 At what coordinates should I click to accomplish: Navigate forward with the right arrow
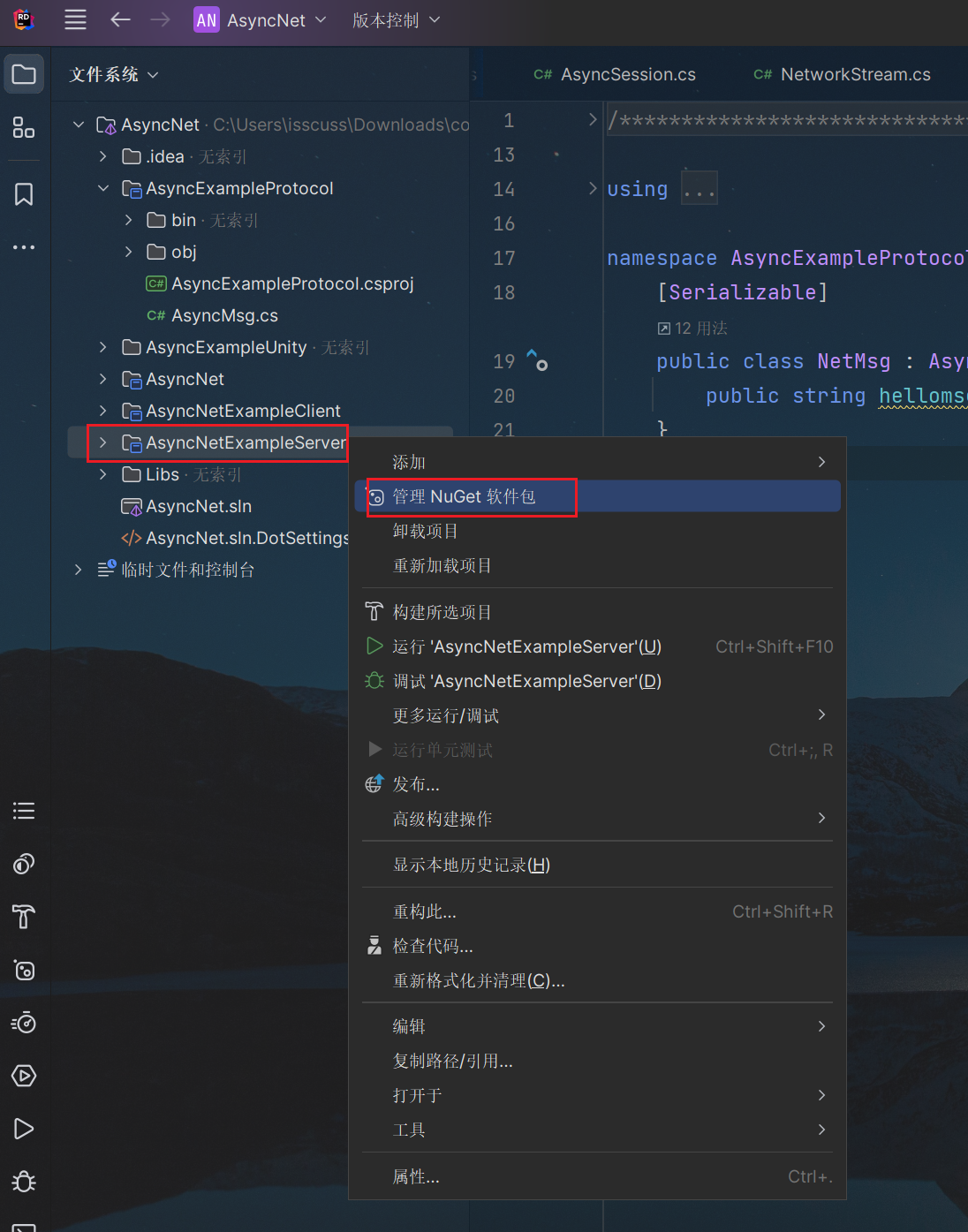160,19
